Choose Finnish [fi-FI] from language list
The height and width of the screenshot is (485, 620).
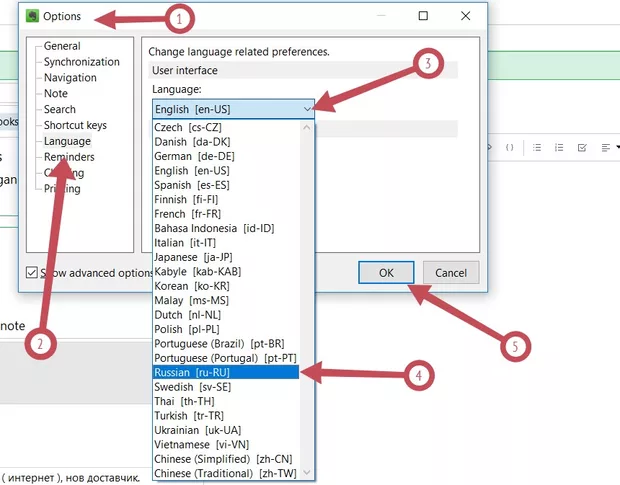point(226,199)
